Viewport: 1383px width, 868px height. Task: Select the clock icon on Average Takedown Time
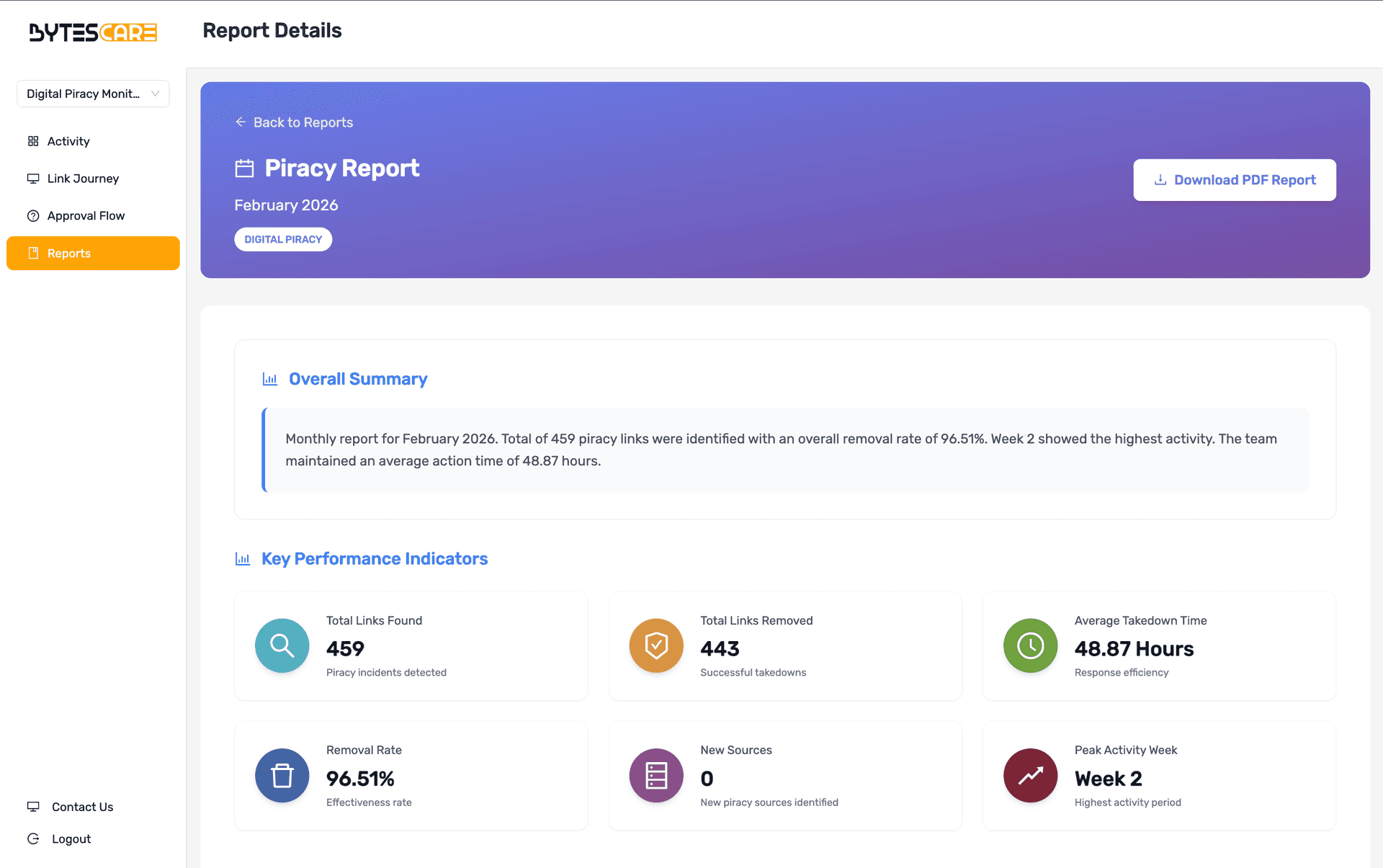point(1030,645)
